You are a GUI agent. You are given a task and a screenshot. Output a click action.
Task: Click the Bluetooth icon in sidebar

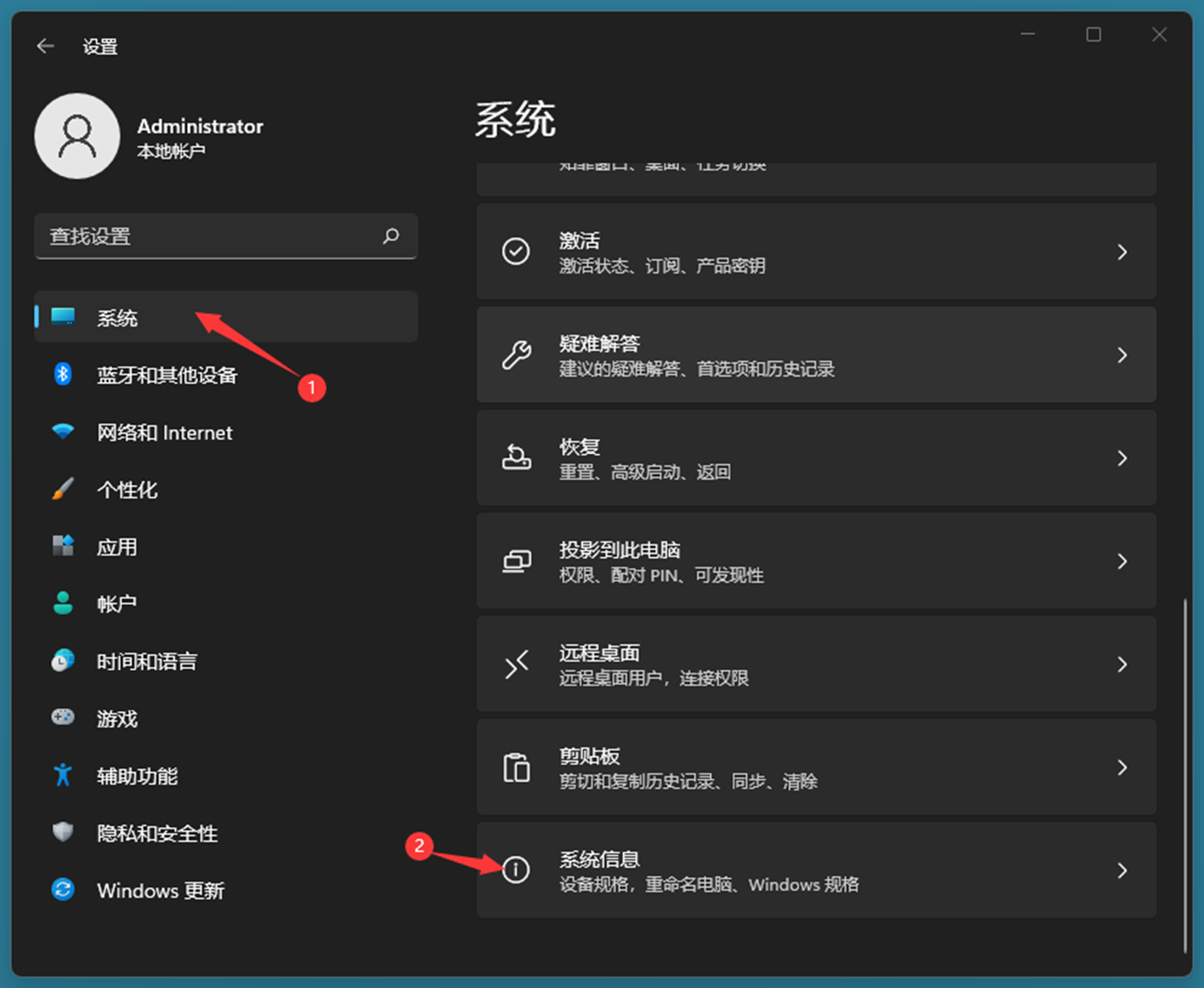pyautogui.click(x=63, y=374)
